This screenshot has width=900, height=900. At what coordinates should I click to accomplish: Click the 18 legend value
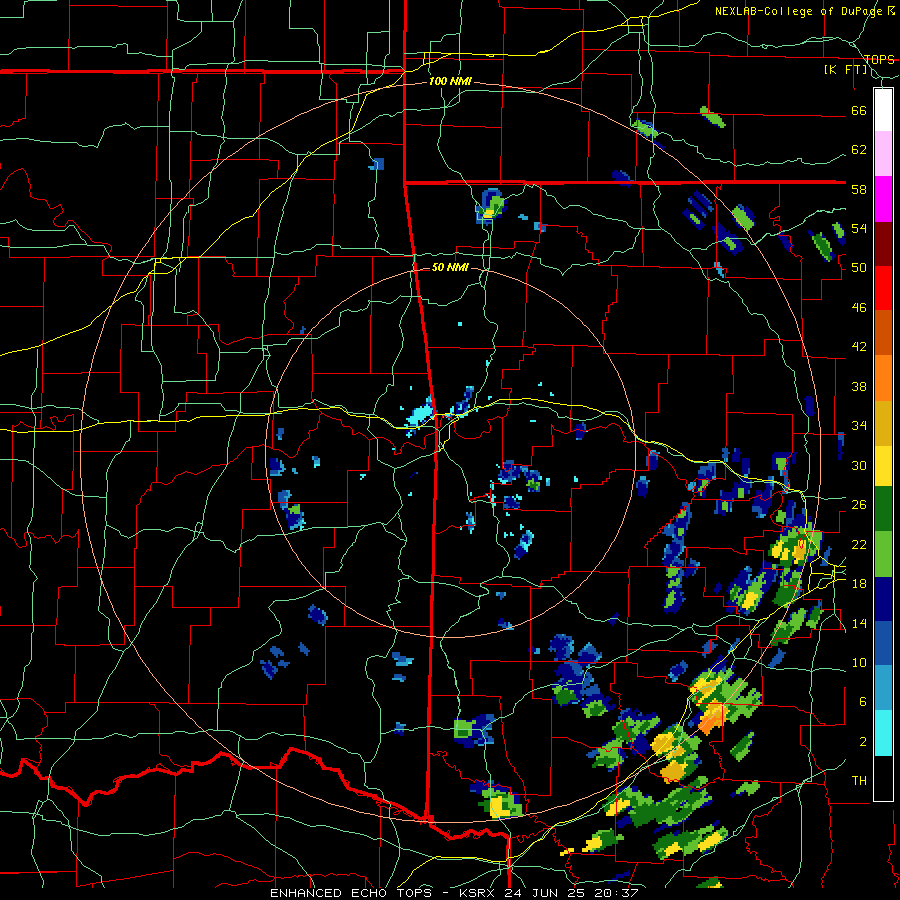(x=859, y=584)
